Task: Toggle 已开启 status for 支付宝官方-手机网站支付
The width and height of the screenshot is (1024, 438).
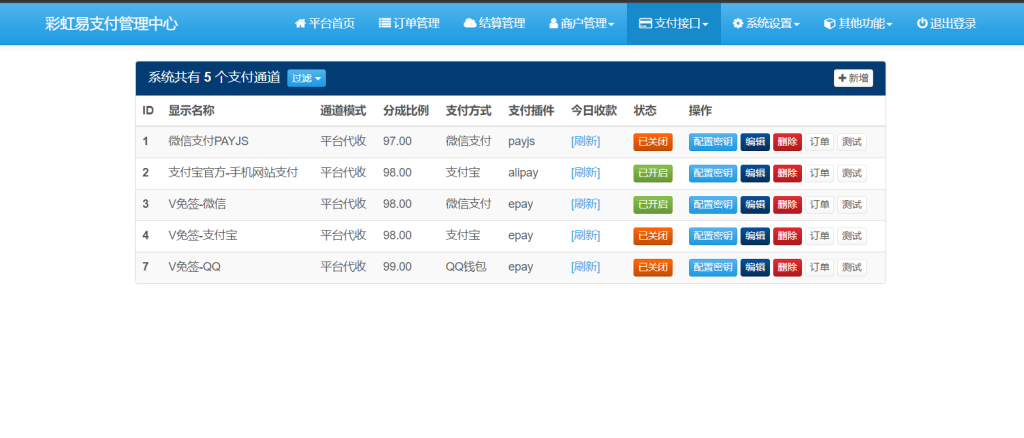Action: (x=653, y=173)
